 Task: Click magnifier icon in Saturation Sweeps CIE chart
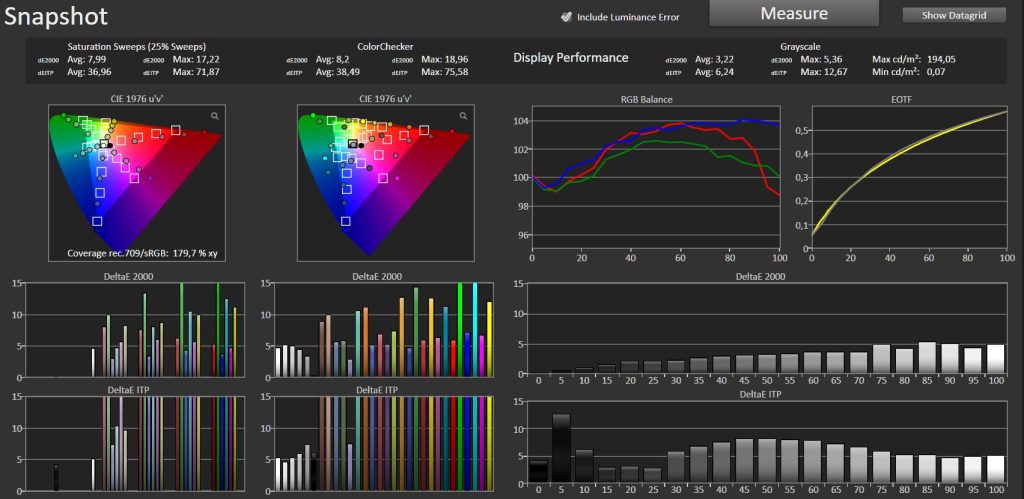pyautogui.click(x=214, y=117)
